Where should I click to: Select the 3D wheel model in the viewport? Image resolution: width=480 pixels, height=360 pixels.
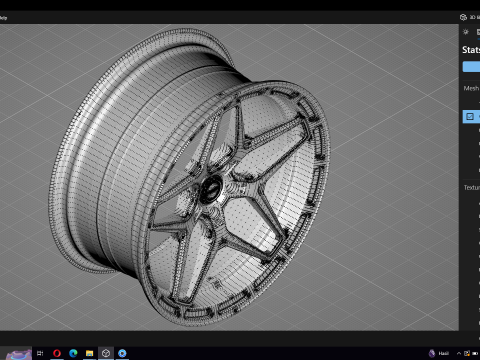click(189, 177)
